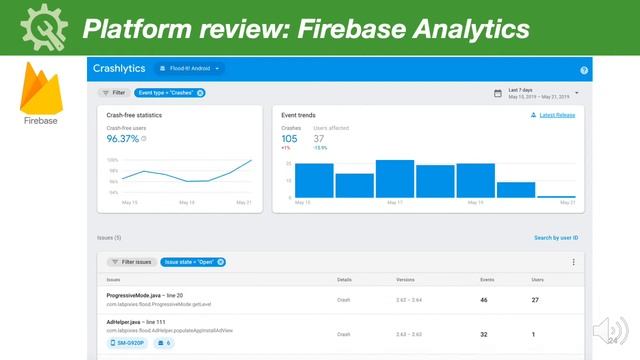
Task: Click the 105 Crashes count
Action: pos(289,139)
